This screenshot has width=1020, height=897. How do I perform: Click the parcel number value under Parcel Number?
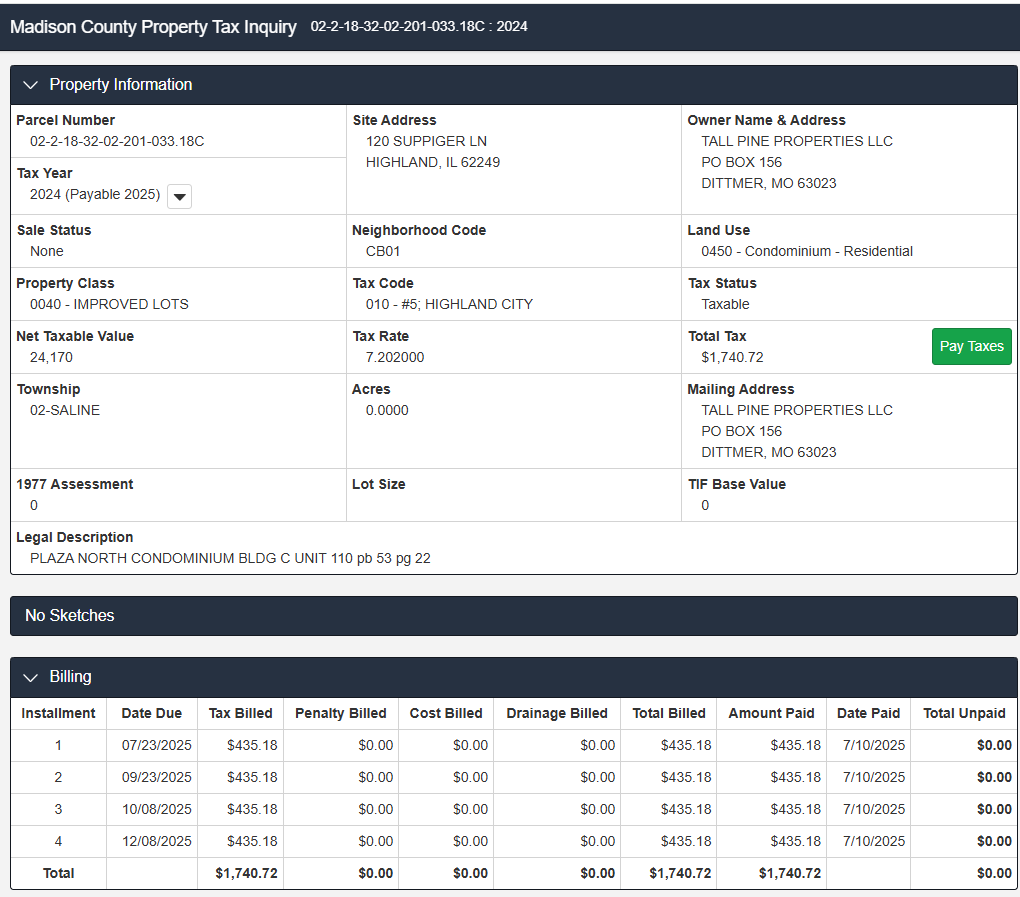(x=117, y=141)
